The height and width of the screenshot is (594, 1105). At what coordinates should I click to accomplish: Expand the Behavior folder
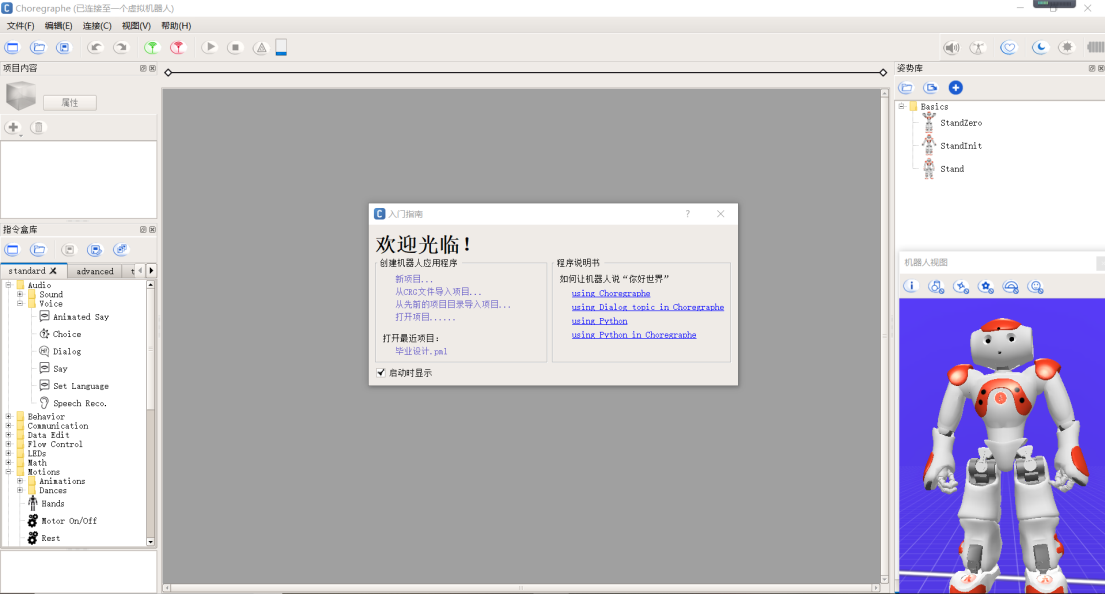click(8, 416)
